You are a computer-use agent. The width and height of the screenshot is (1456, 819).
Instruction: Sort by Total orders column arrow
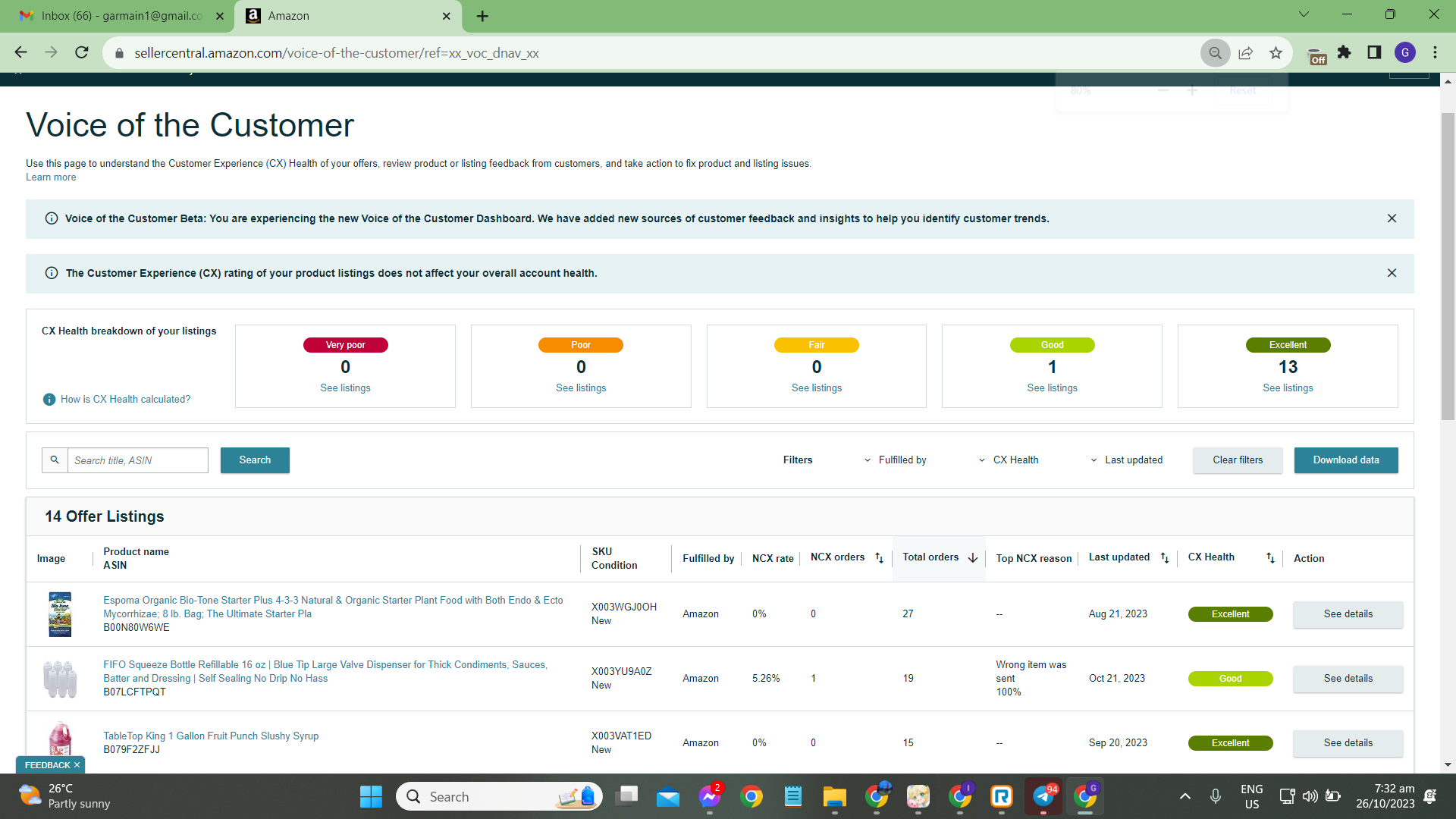973,558
